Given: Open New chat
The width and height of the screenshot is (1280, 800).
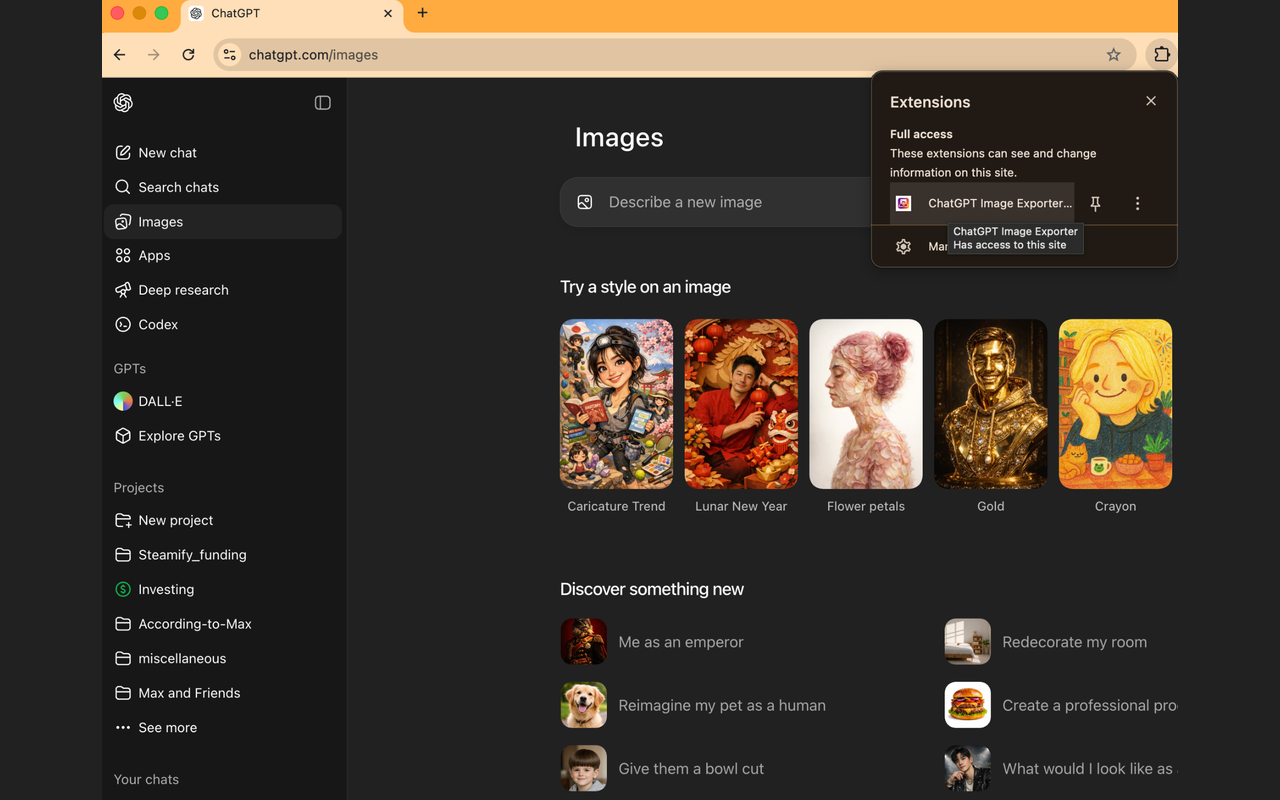Looking at the screenshot, I should (x=223, y=153).
